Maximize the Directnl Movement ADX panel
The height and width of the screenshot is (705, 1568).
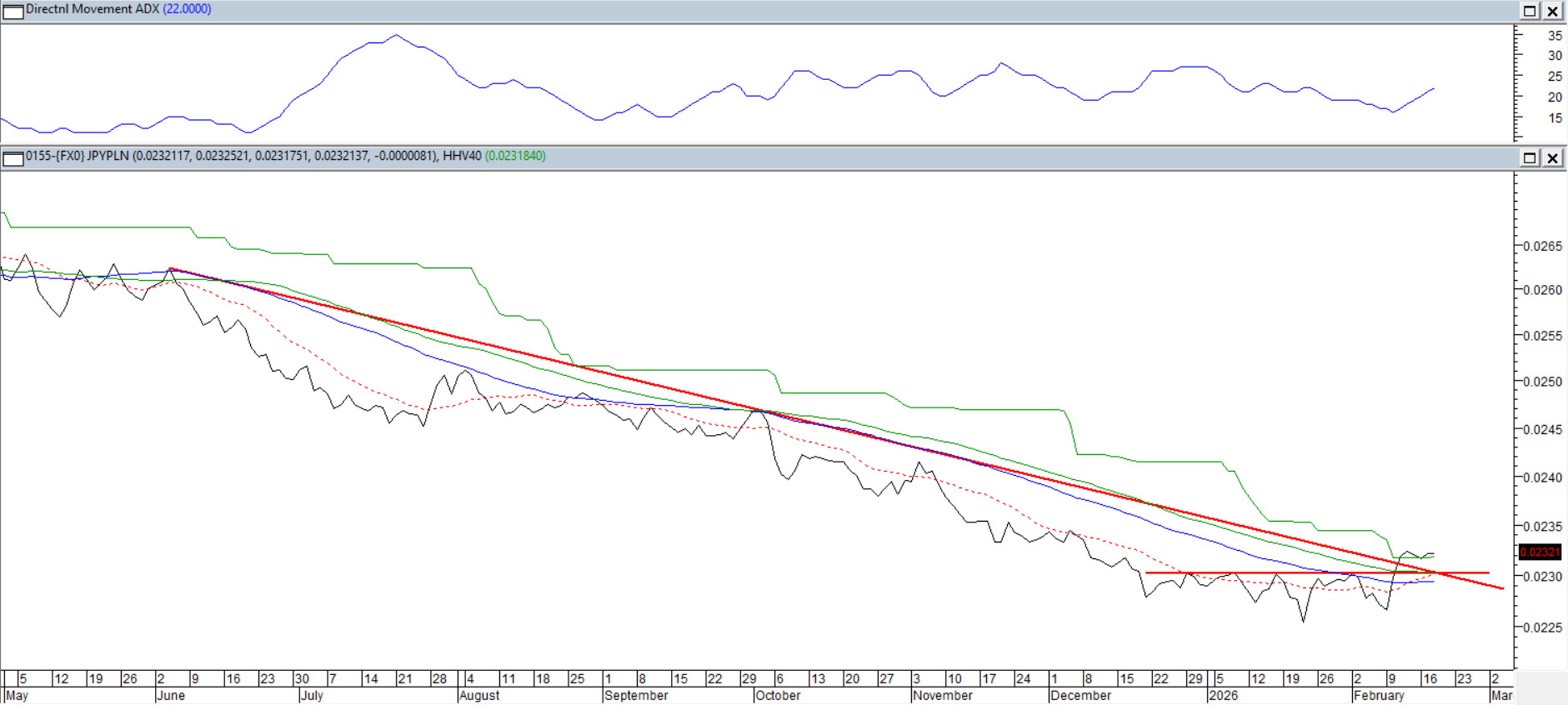click(1530, 11)
